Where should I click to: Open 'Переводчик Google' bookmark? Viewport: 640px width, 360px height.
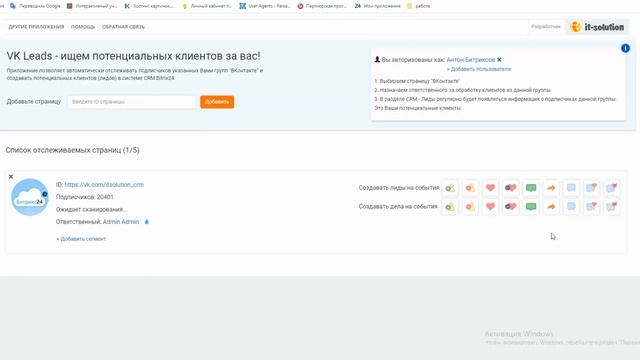pyautogui.click(x=35, y=6)
